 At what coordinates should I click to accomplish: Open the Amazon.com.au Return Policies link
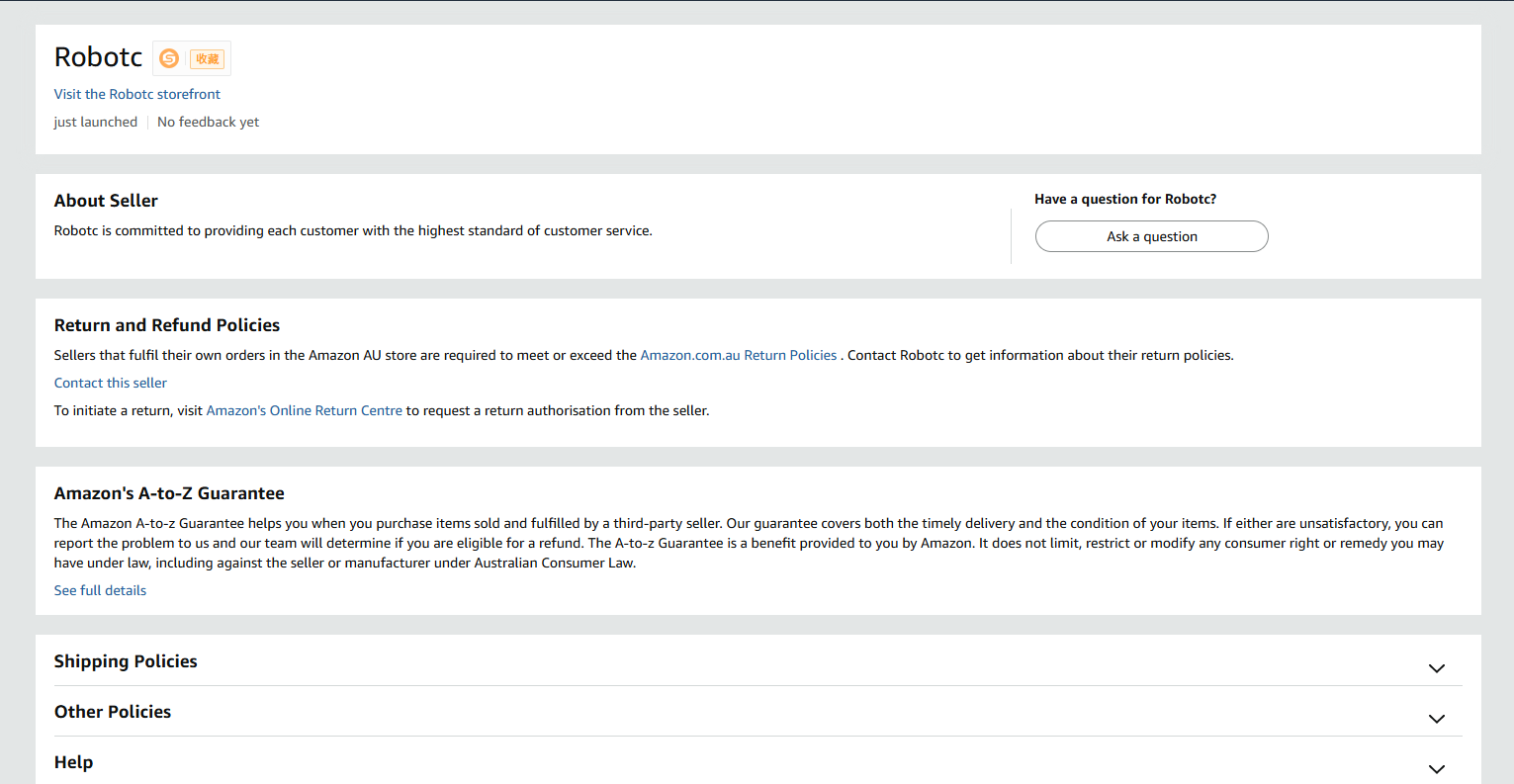pos(739,355)
